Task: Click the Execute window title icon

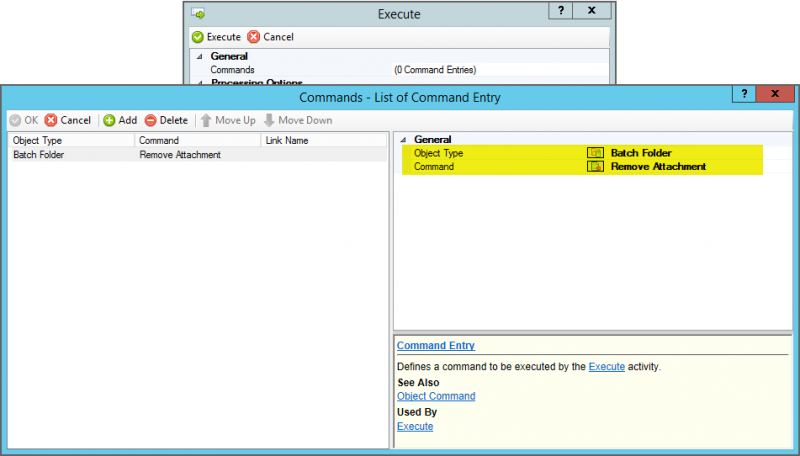Action: (x=198, y=13)
